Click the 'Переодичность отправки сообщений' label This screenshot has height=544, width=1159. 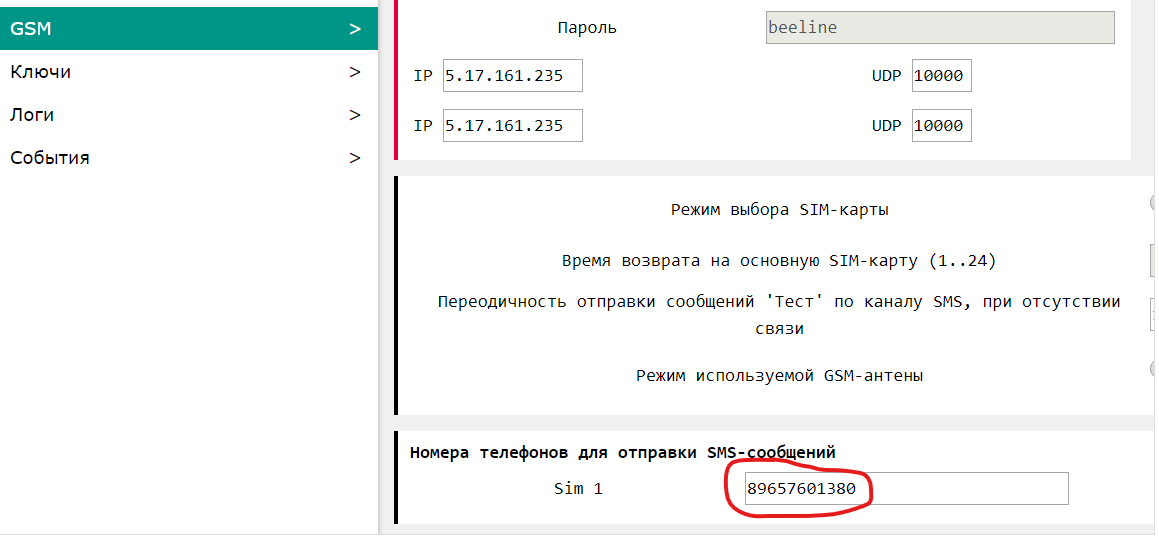coord(779,315)
